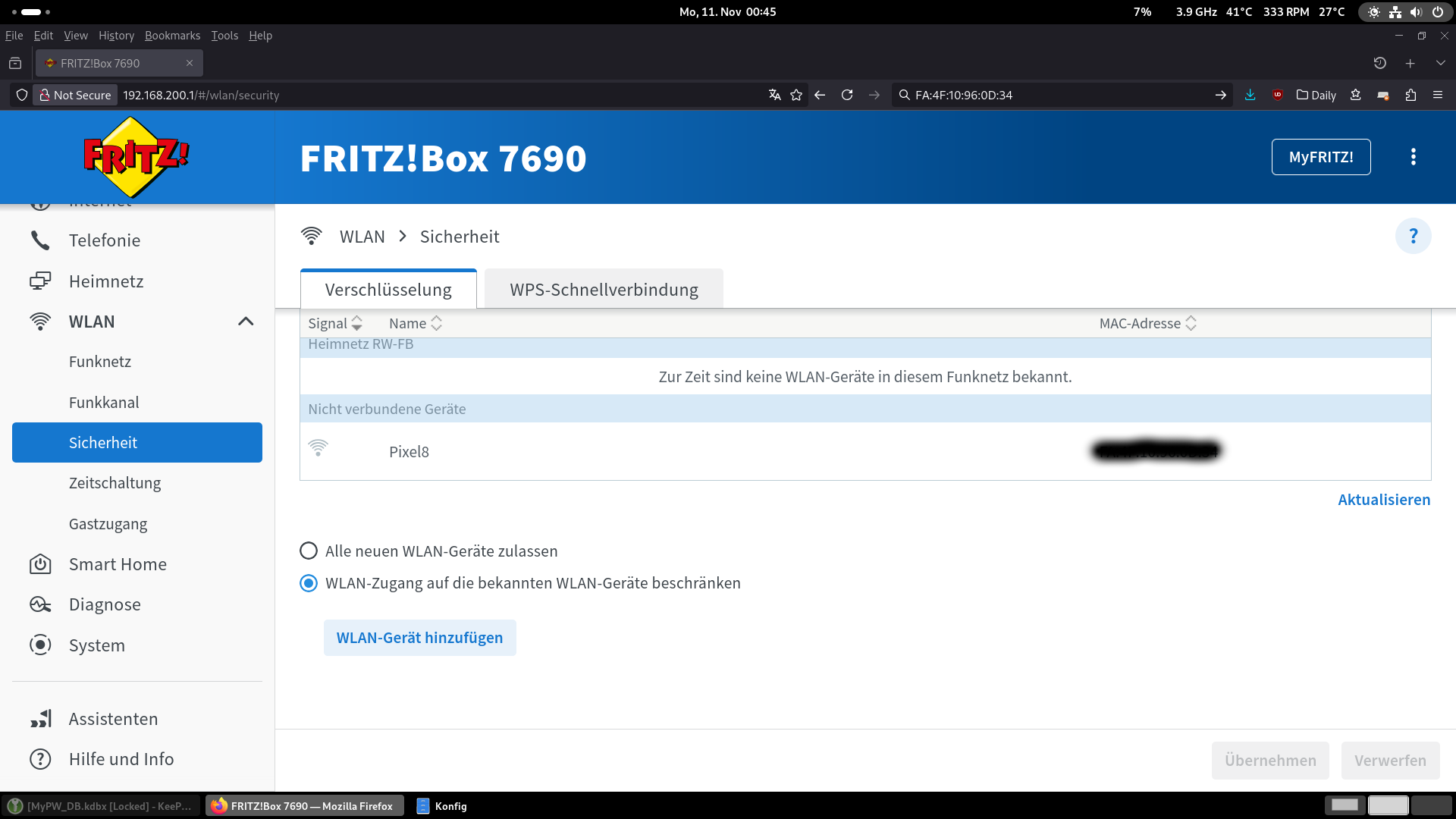Select Alle neuen WLAN-Geräte zulassen
The image size is (1456, 819).
coord(309,551)
